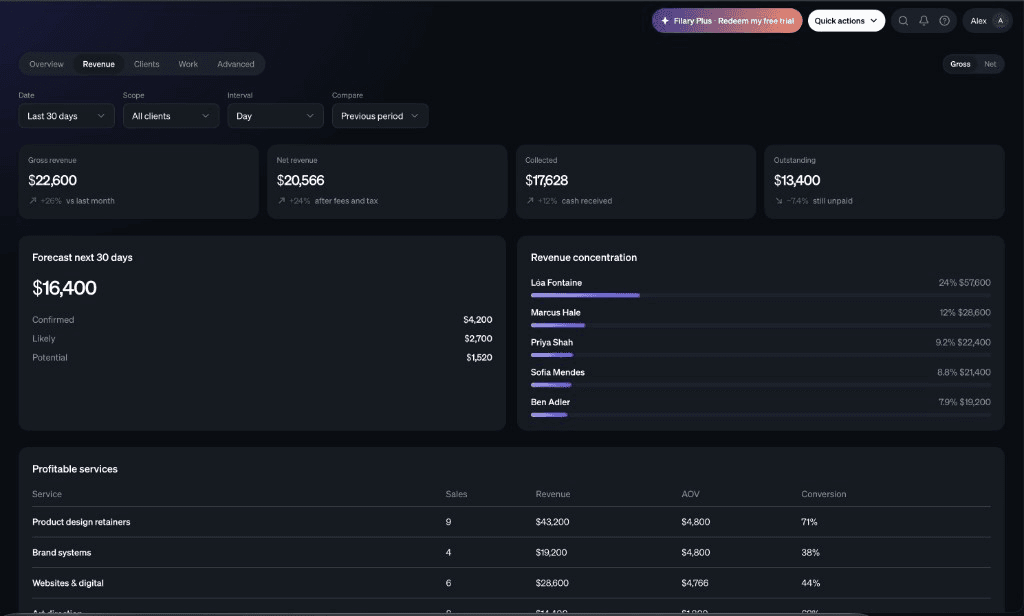This screenshot has width=1024, height=616.
Task: Switch revenue view to Gross
Action: click(960, 64)
